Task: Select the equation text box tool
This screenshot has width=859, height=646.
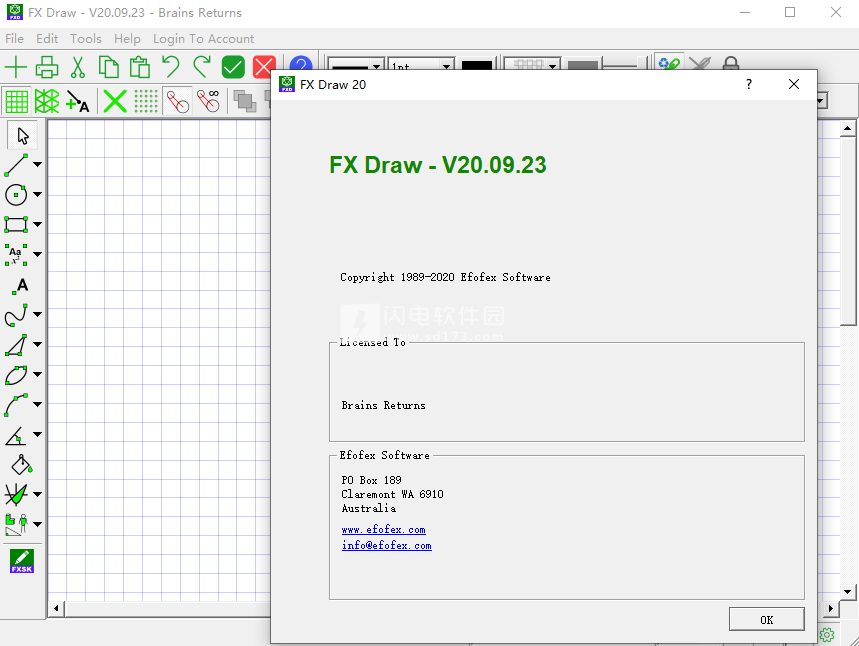Action: coord(16,255)
